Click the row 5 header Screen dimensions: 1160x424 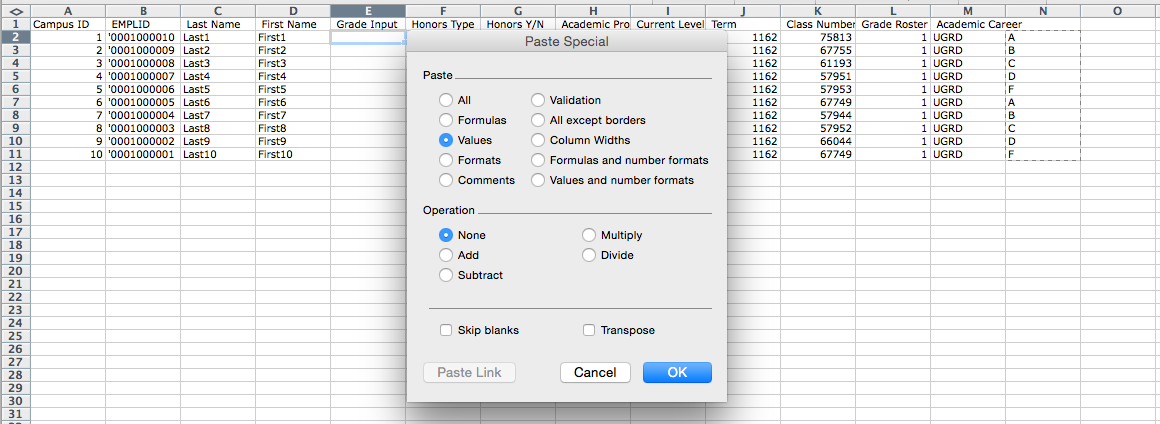click(x=14, y=76)
